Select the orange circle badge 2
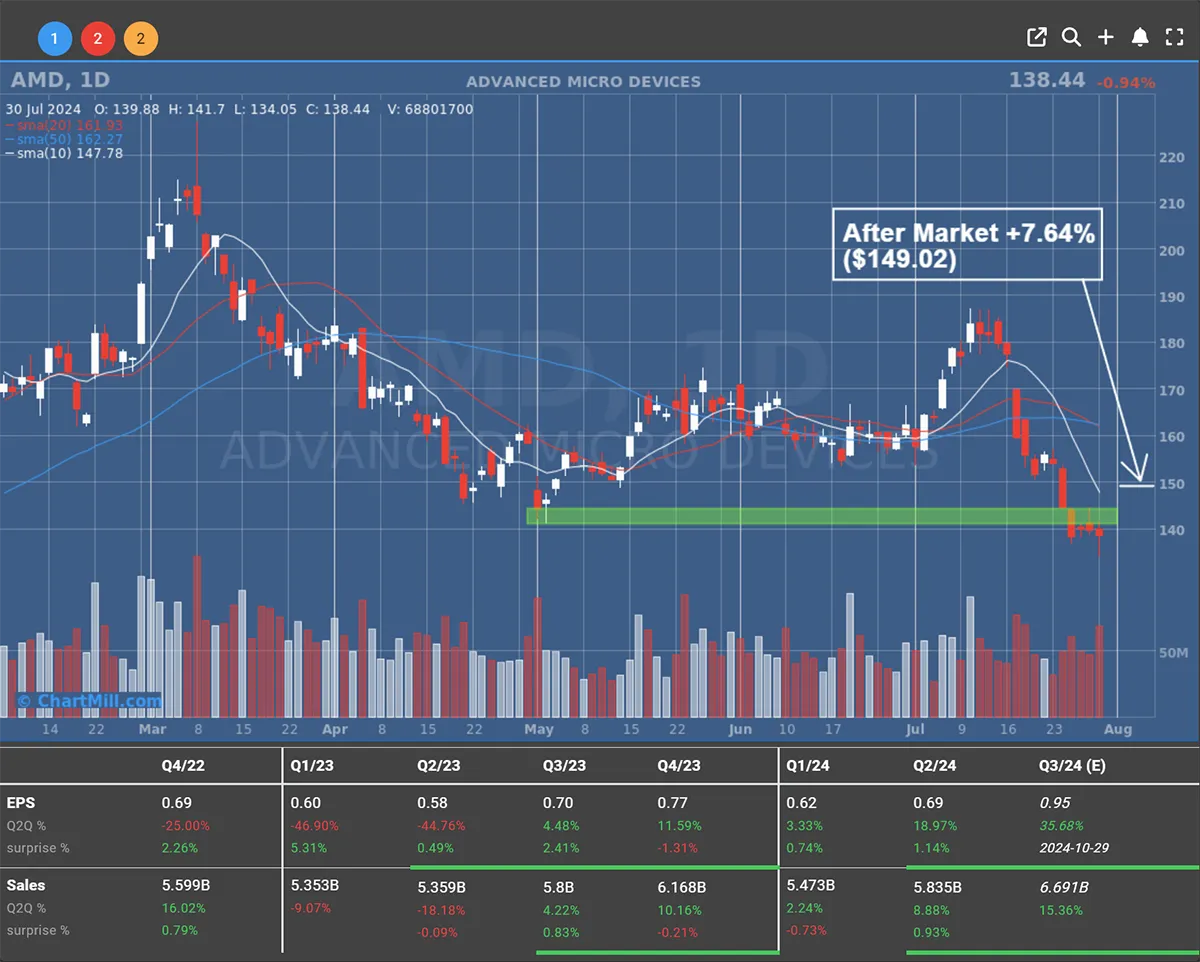This screenshot has height=962, width=1200. 141,39
